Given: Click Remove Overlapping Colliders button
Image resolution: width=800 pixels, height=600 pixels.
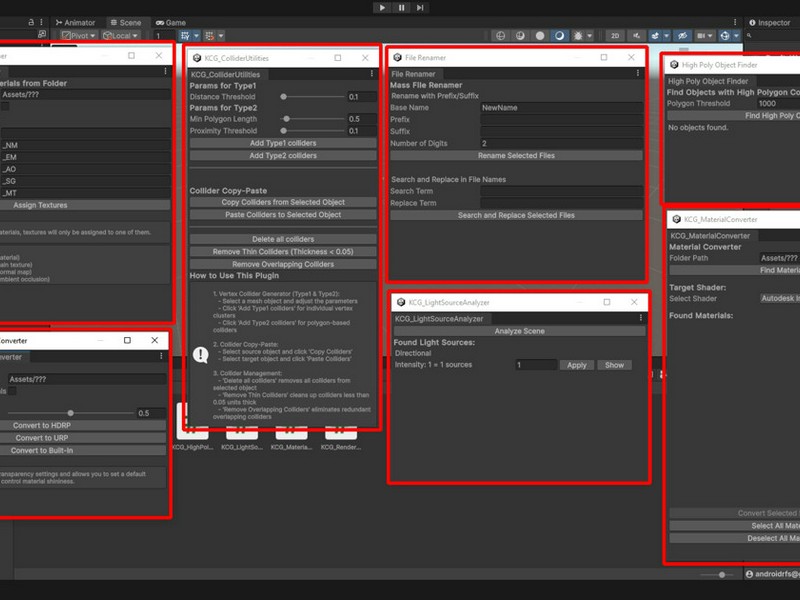Looking at the screenshot, I should pyautogui.click(x=283, y=264).
